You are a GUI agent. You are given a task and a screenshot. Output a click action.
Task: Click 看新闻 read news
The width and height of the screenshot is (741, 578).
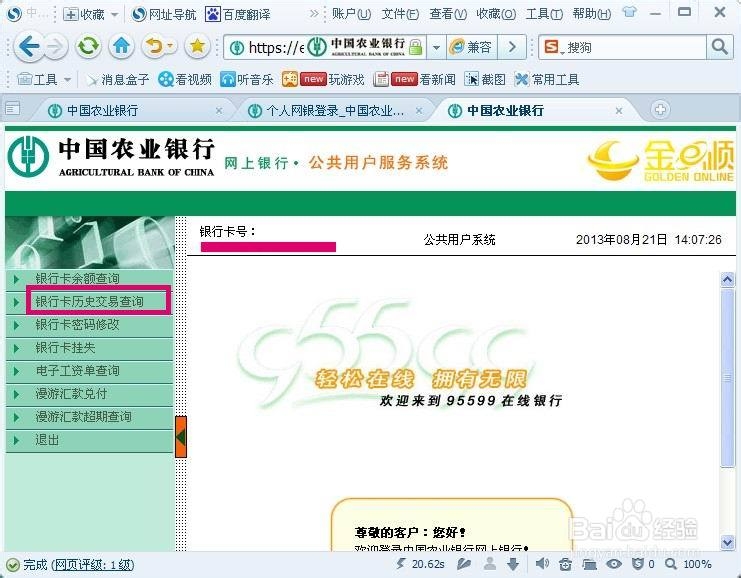pos(414,79)
